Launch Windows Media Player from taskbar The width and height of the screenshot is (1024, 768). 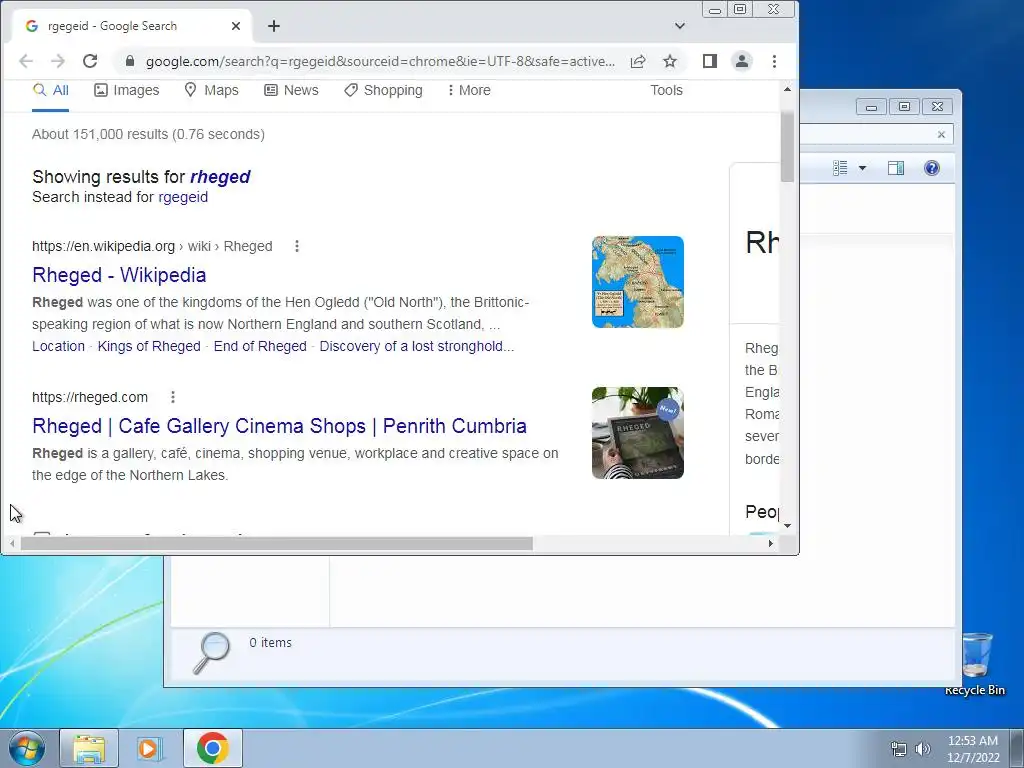[x=150, y=748]
